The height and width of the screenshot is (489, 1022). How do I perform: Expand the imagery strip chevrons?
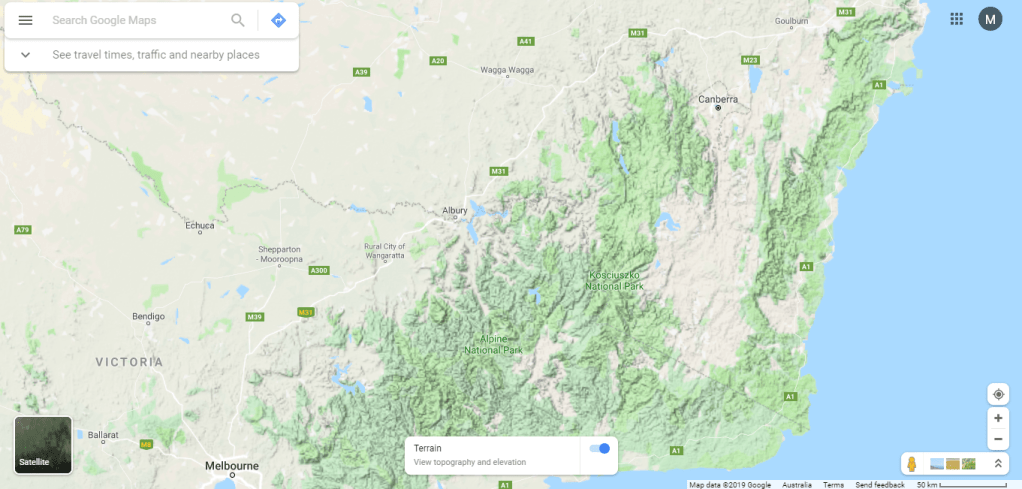click(x=998, y=464)
